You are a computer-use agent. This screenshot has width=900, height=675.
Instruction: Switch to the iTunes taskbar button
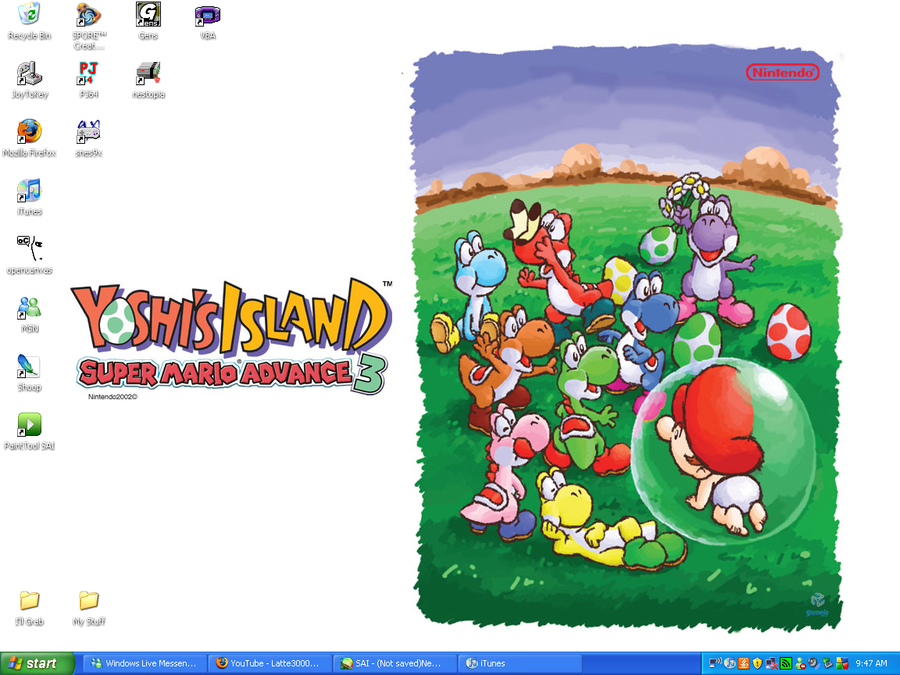pos(519,664)
